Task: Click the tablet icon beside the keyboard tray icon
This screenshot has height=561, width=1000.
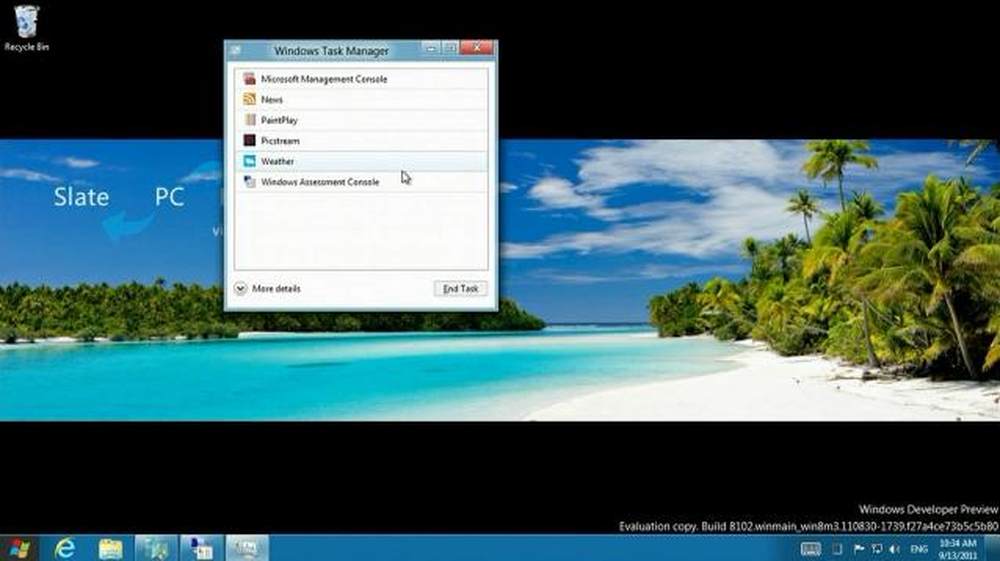Action: 837,549
